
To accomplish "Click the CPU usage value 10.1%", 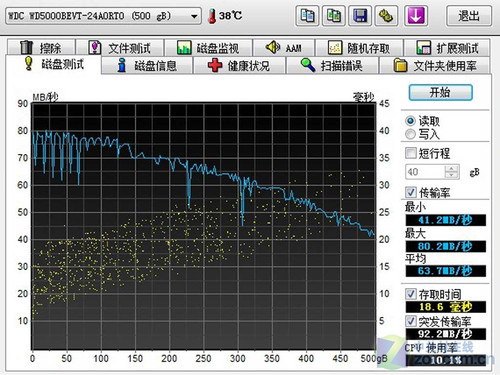I will click(x=446, y=360).
